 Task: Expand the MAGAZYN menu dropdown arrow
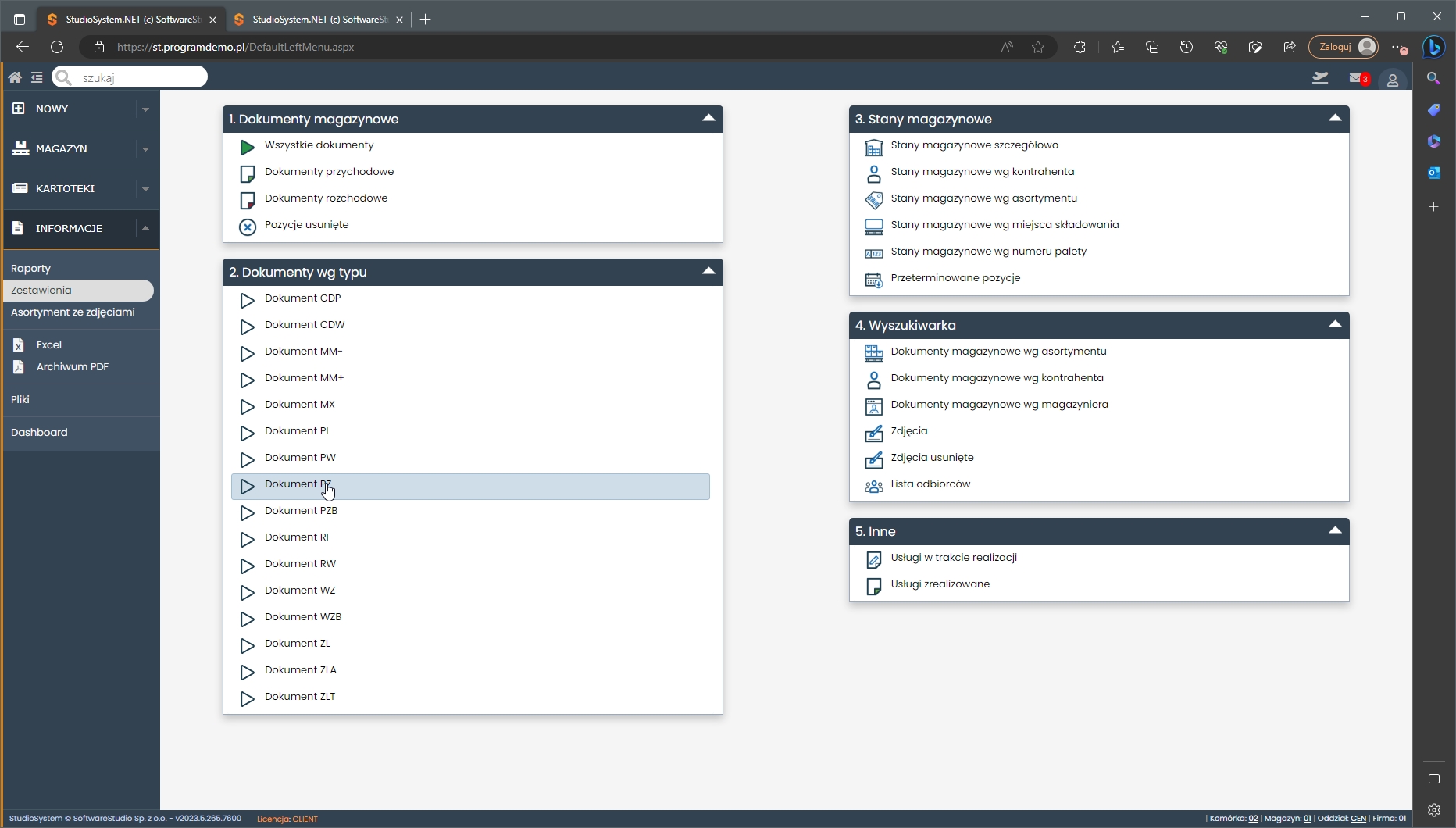coord(145,149)
